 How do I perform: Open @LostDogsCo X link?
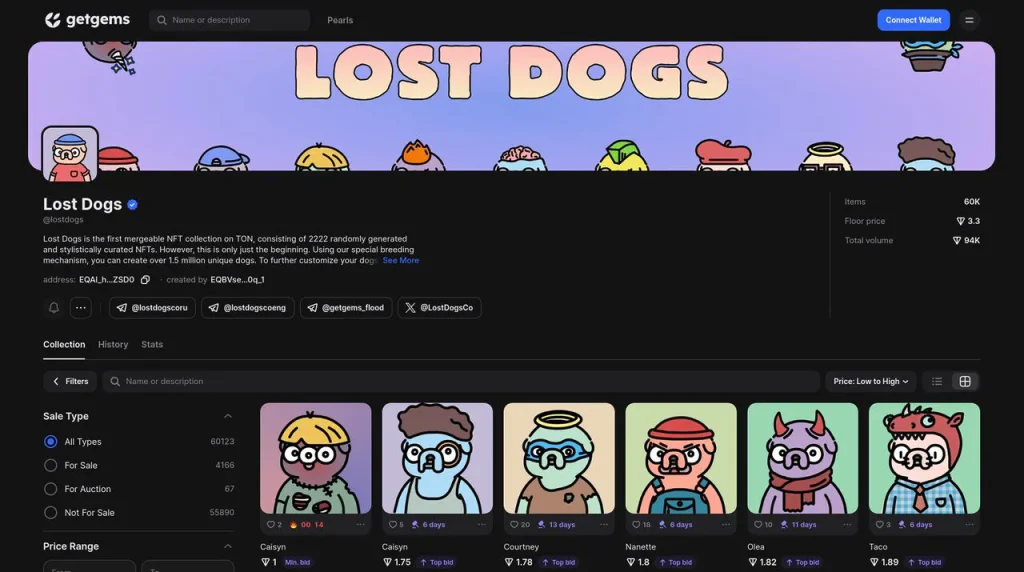point(440,308)
